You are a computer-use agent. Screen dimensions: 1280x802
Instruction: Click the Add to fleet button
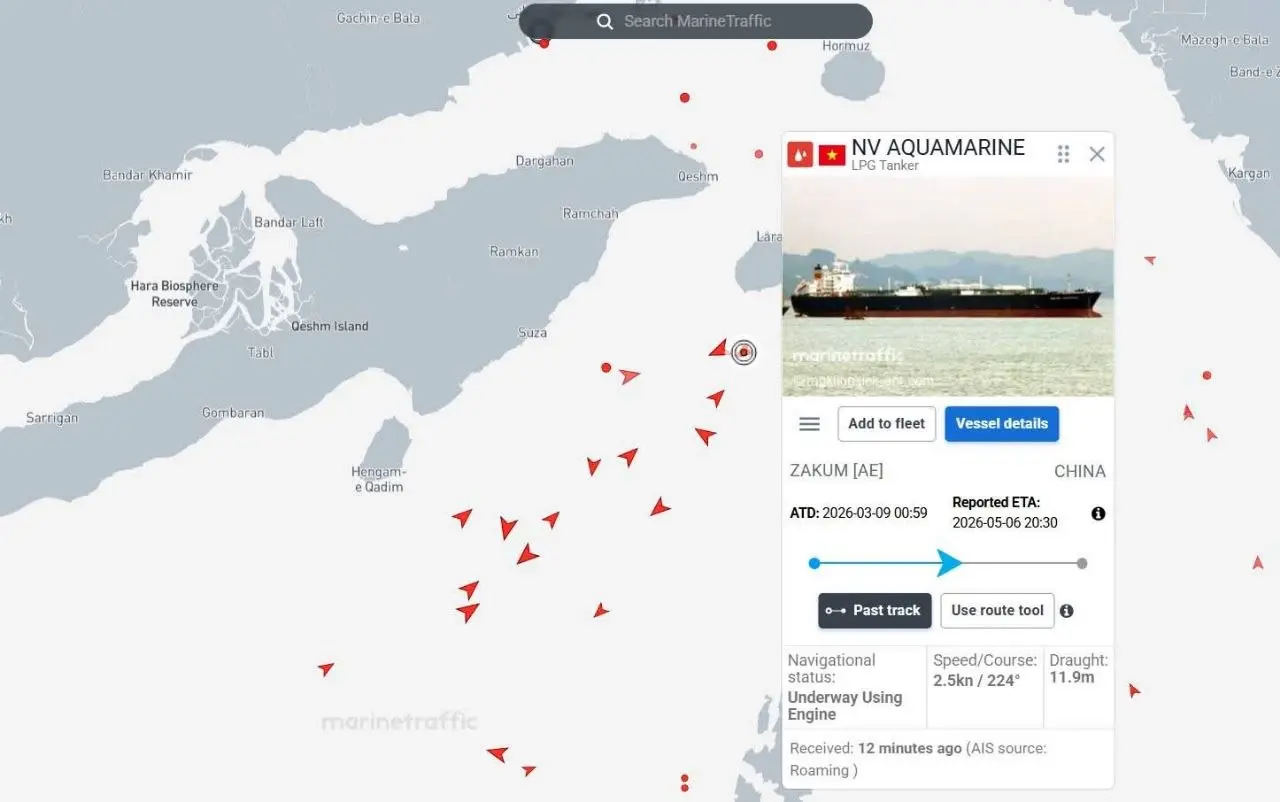click(x=887, y=424)
